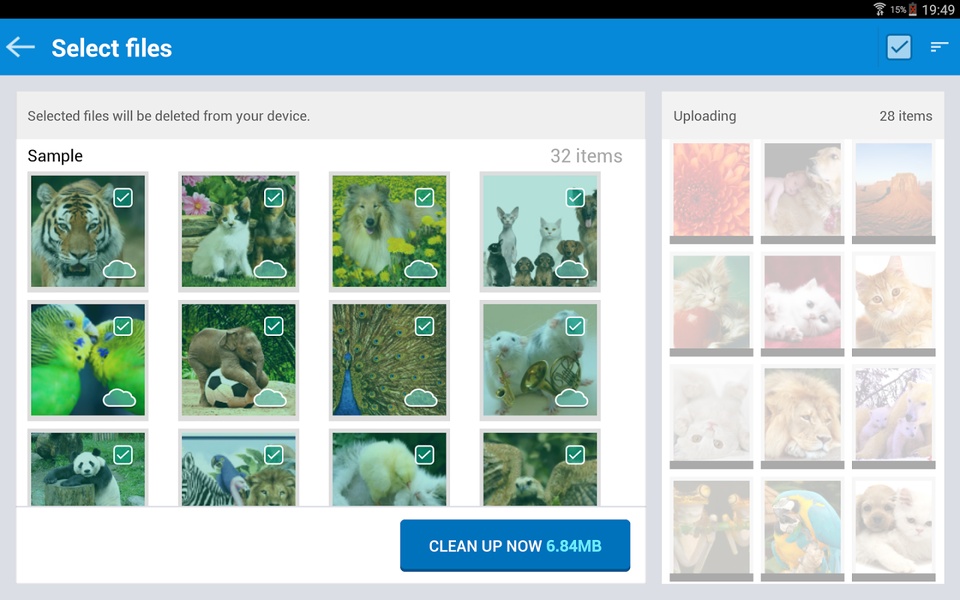Screen dimensions: 960x600
Task: Uncheck the tiger photo checkbox
Action: tap(123, 198)
